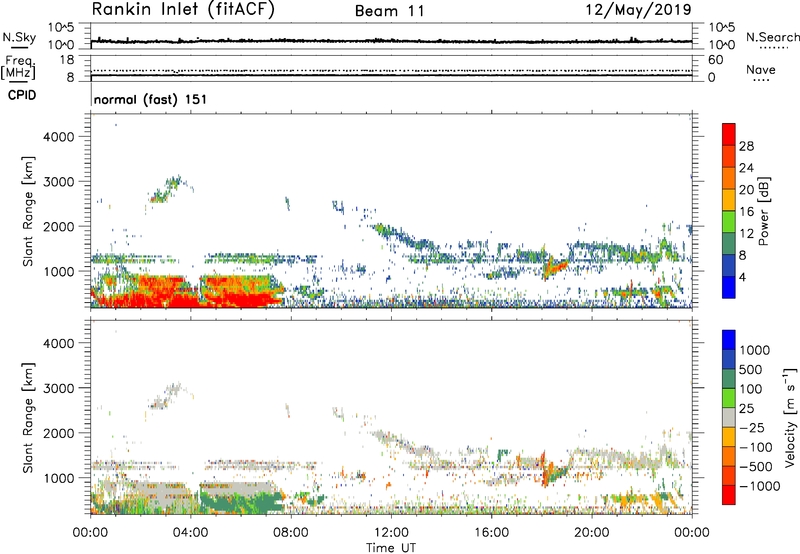Click 'normal (fast) 151' CPID text
Viewport: 800px width, 554px height.
151,99
